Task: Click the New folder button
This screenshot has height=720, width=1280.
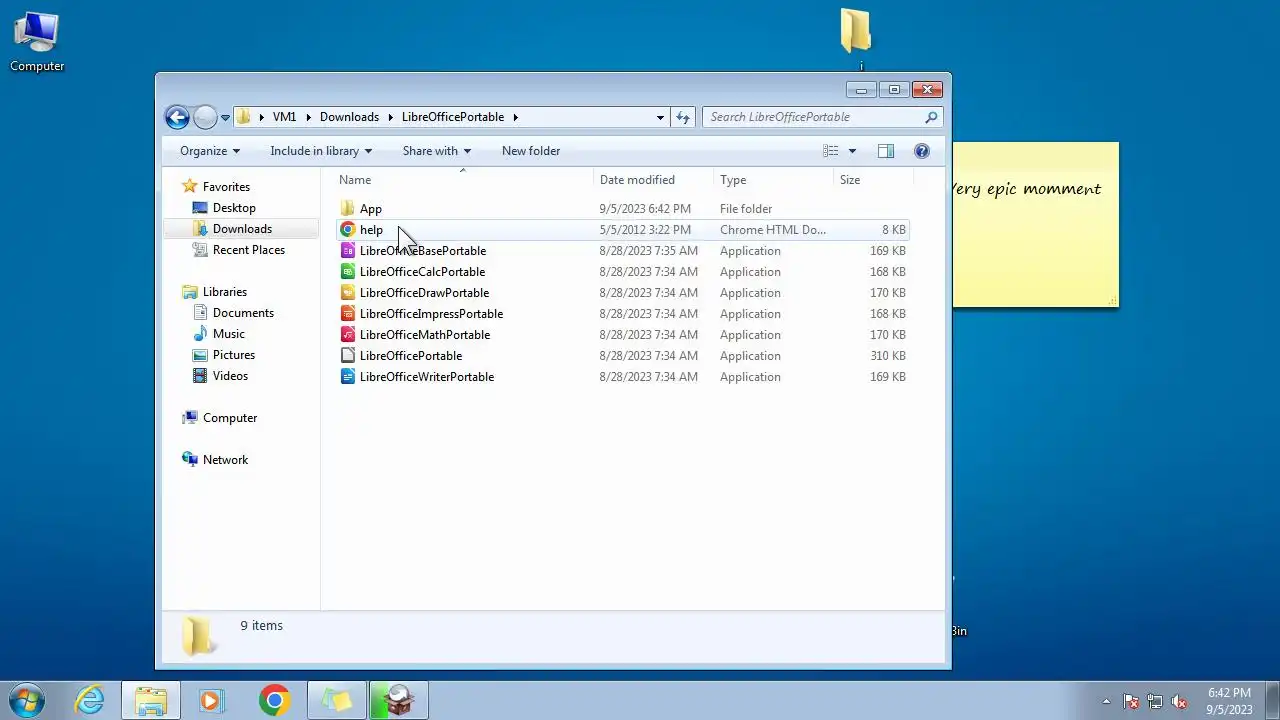Action: [x=531, y=151]
